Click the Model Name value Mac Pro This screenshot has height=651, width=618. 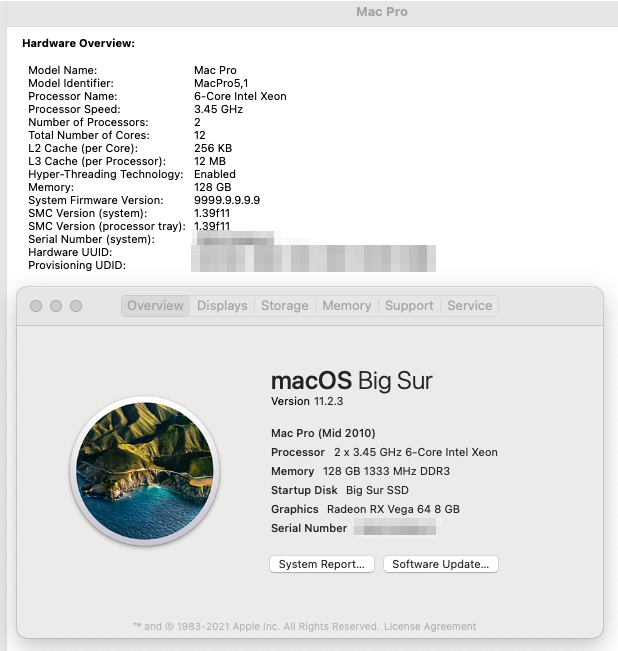pyautogui.click(x=215, y=70)
